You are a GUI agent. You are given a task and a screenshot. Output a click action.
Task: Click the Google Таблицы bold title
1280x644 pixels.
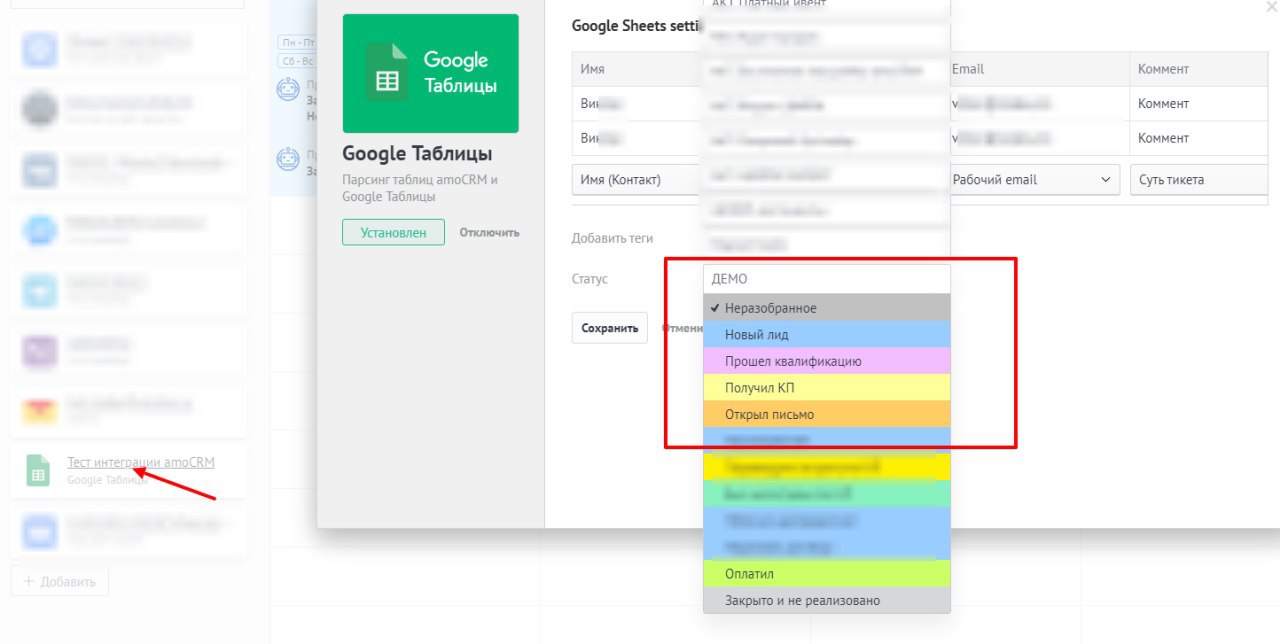(x=417, y=154)
